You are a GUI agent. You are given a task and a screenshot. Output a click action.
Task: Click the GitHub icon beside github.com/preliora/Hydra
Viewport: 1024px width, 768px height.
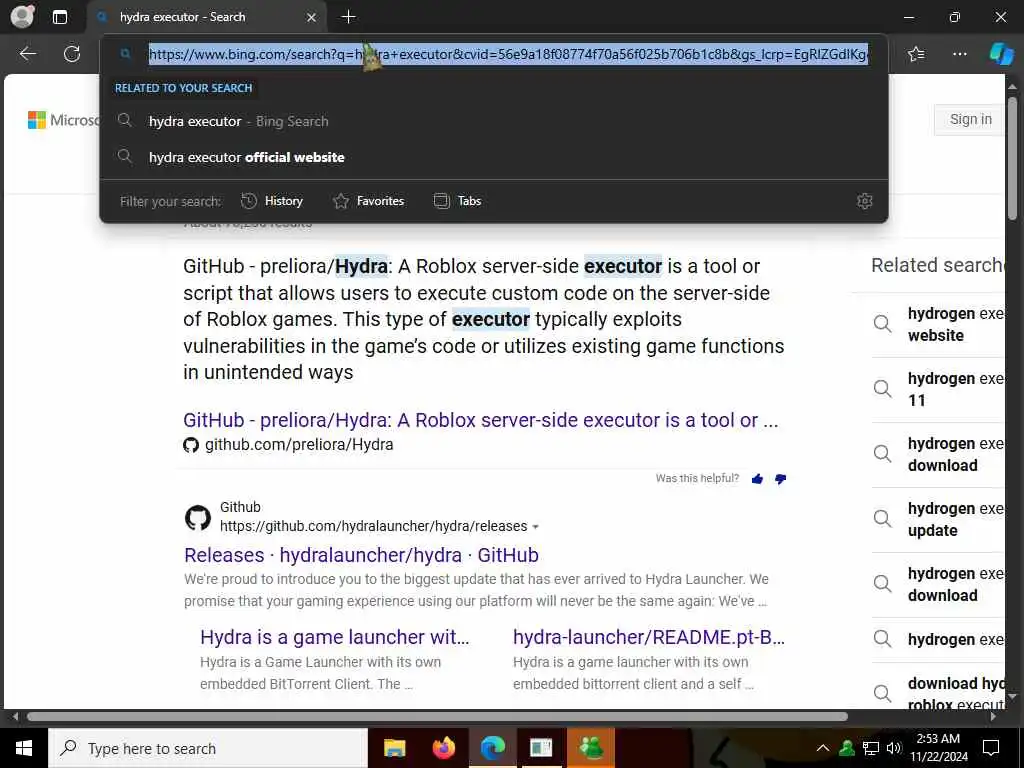coord(191,445)
